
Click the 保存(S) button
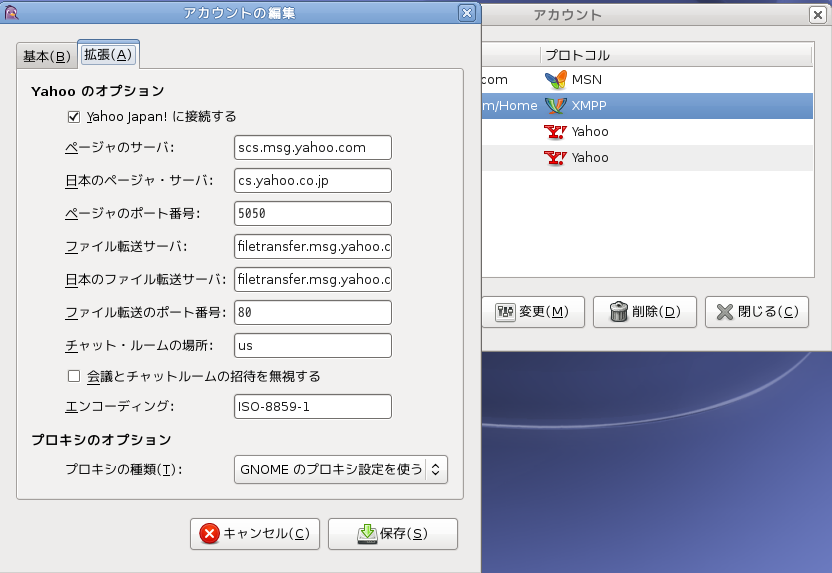pos(393,534)
